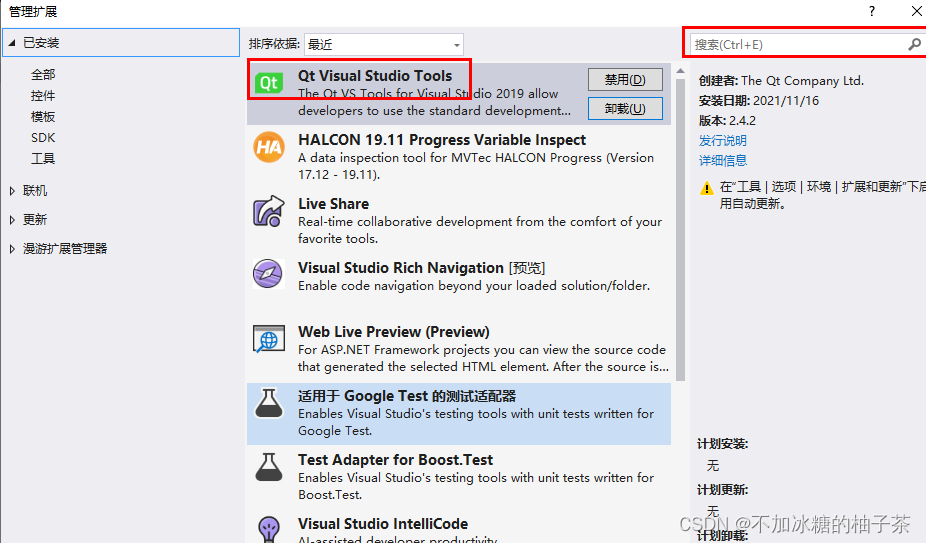Open the 详细信息 details link
This screenshot has height=543, width=926.
click(x=723, y=161)
